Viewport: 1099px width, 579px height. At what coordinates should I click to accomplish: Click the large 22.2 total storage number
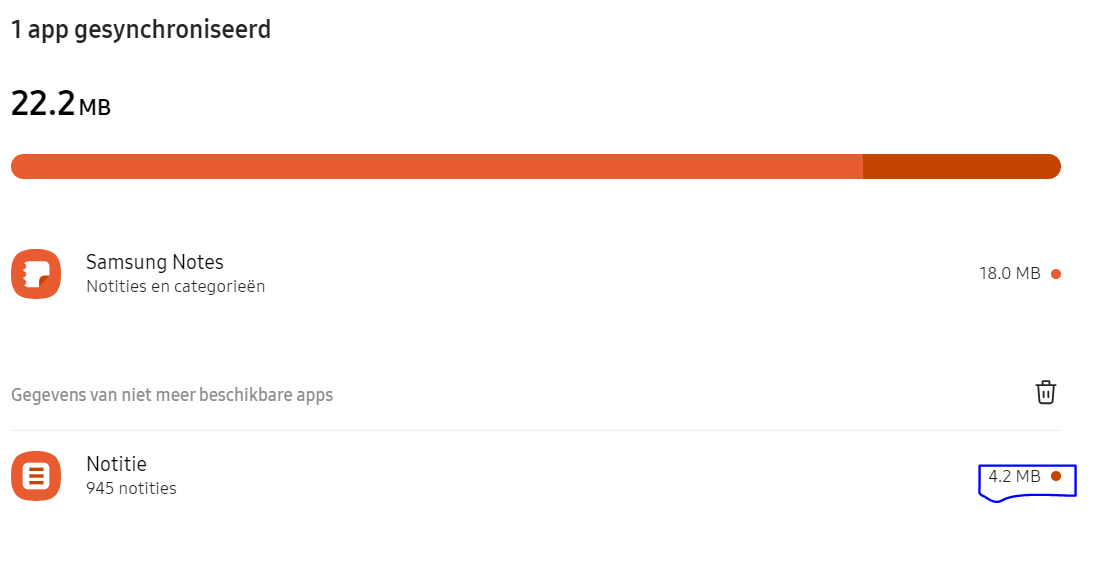click(43, 103)
